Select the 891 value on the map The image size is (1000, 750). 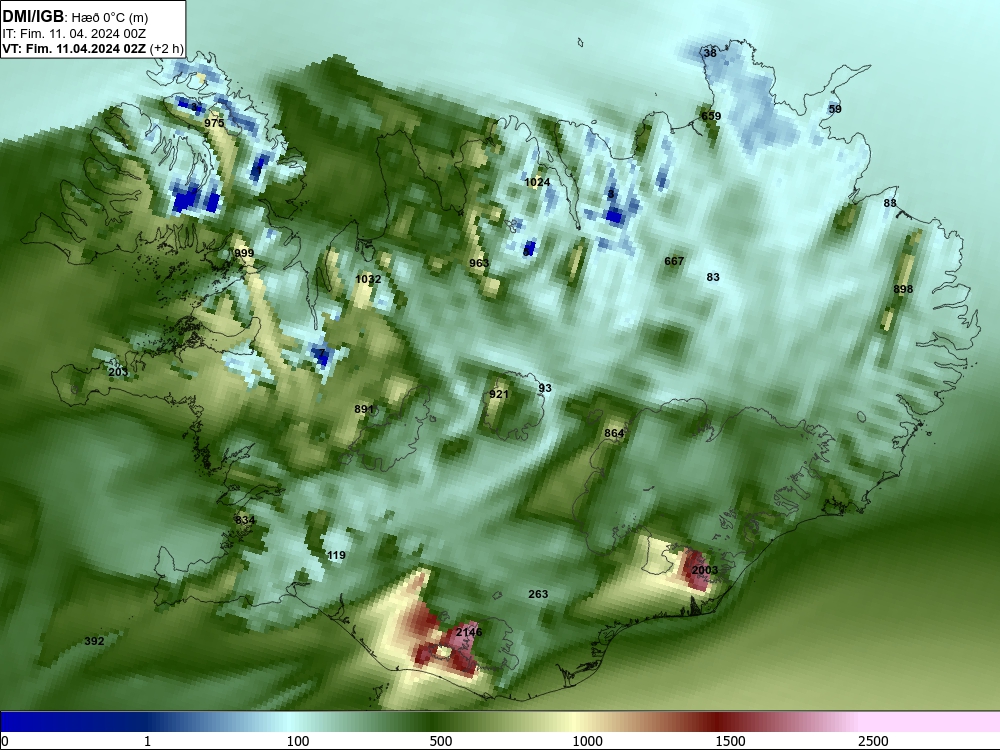coord(364,409)
